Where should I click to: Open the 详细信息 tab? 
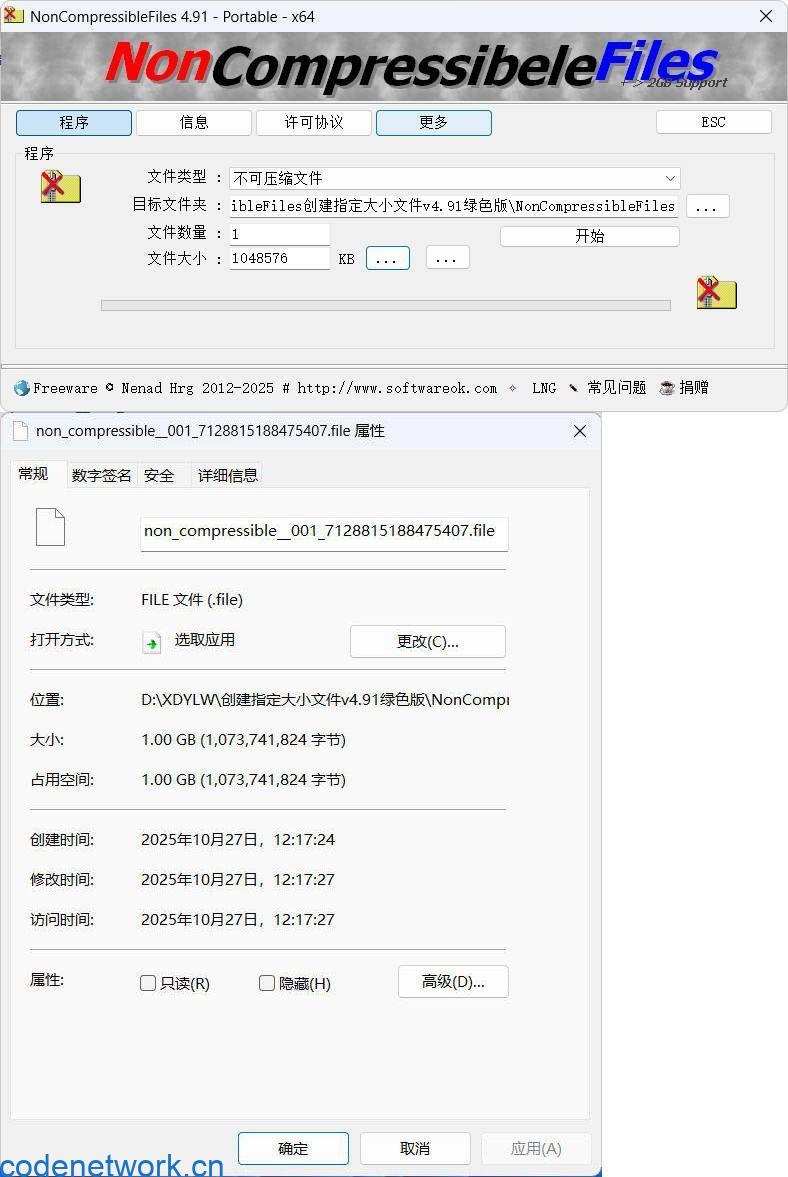click(x=227, y=476)
